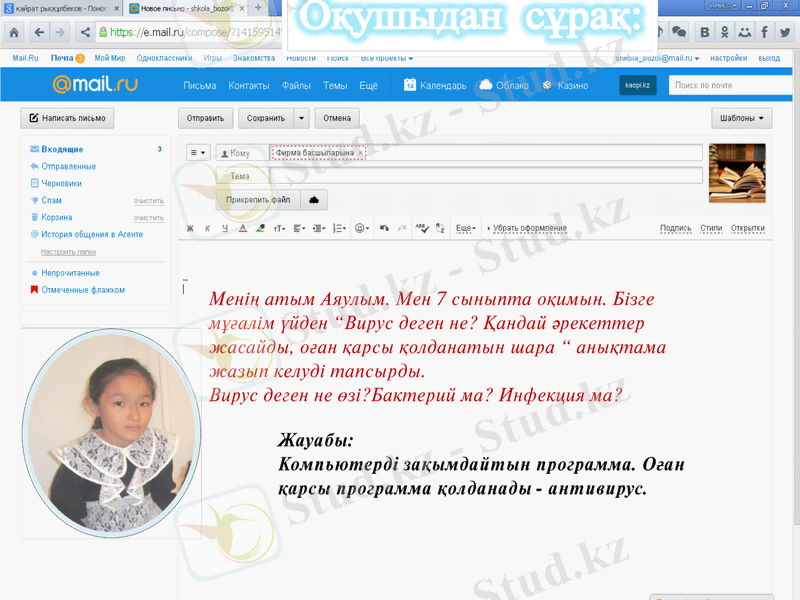Click the bold formatting icon
This screenshot has width=800, height=600.
coord(191,229)
